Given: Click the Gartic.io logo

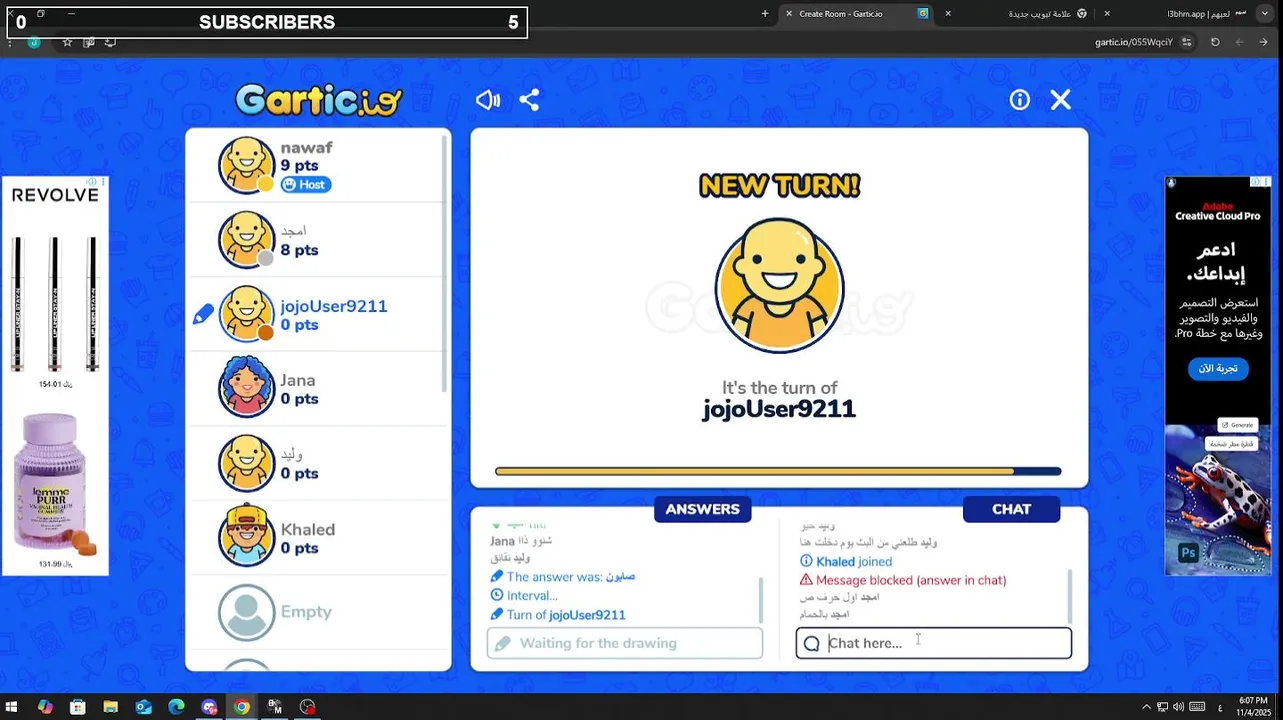Looking at the screenshot, I should [x=319, y=100].
